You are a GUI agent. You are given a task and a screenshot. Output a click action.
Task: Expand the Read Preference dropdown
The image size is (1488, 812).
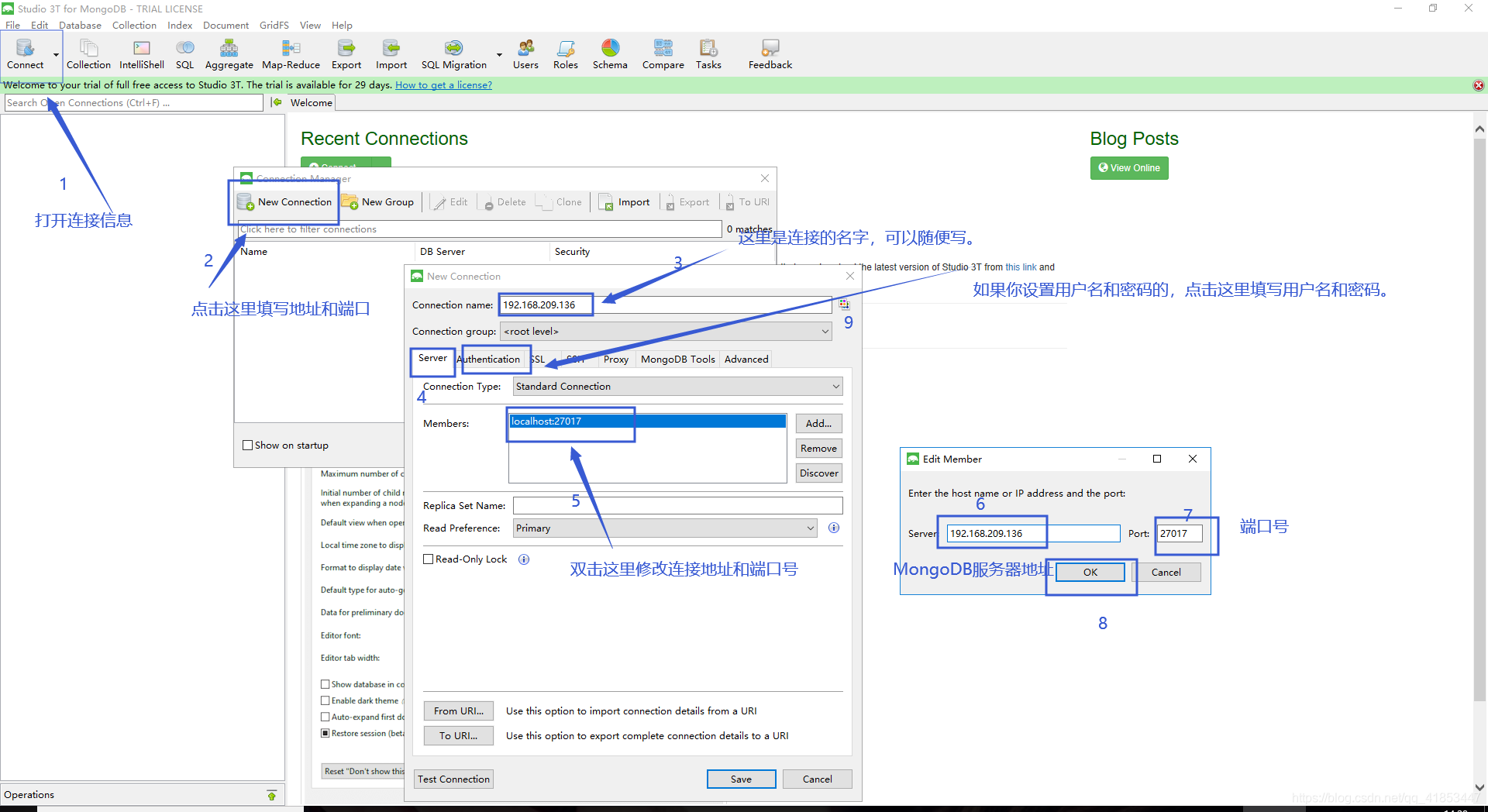click(x=810, y=528)
